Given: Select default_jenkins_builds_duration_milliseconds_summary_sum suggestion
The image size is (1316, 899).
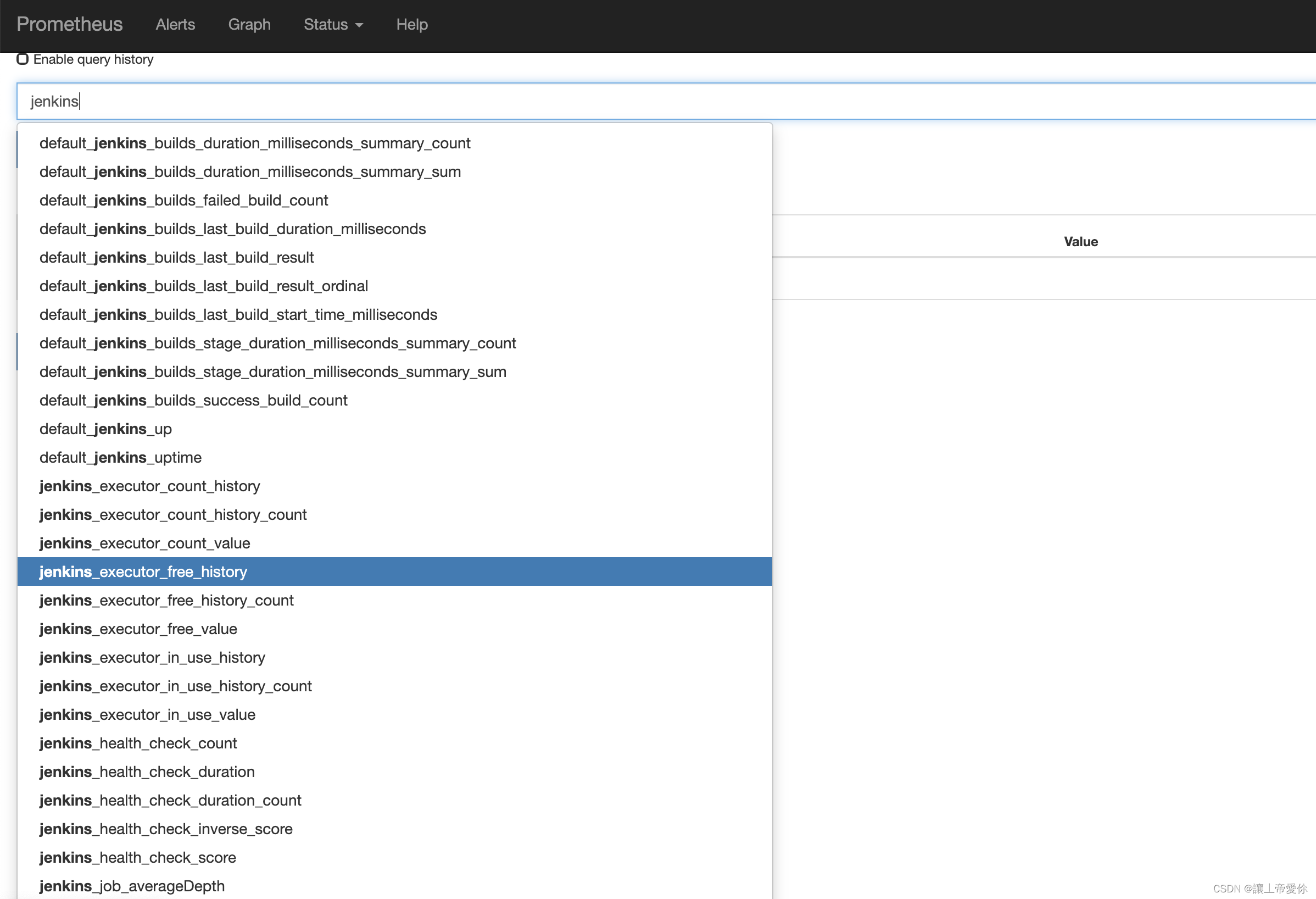Looking at the screenshot, I should tap(395, 171).
